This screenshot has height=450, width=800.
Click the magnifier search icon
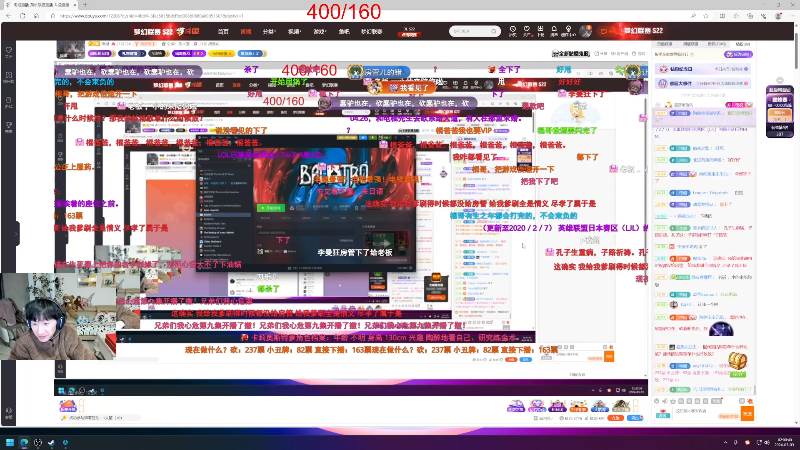pos(493,32)
